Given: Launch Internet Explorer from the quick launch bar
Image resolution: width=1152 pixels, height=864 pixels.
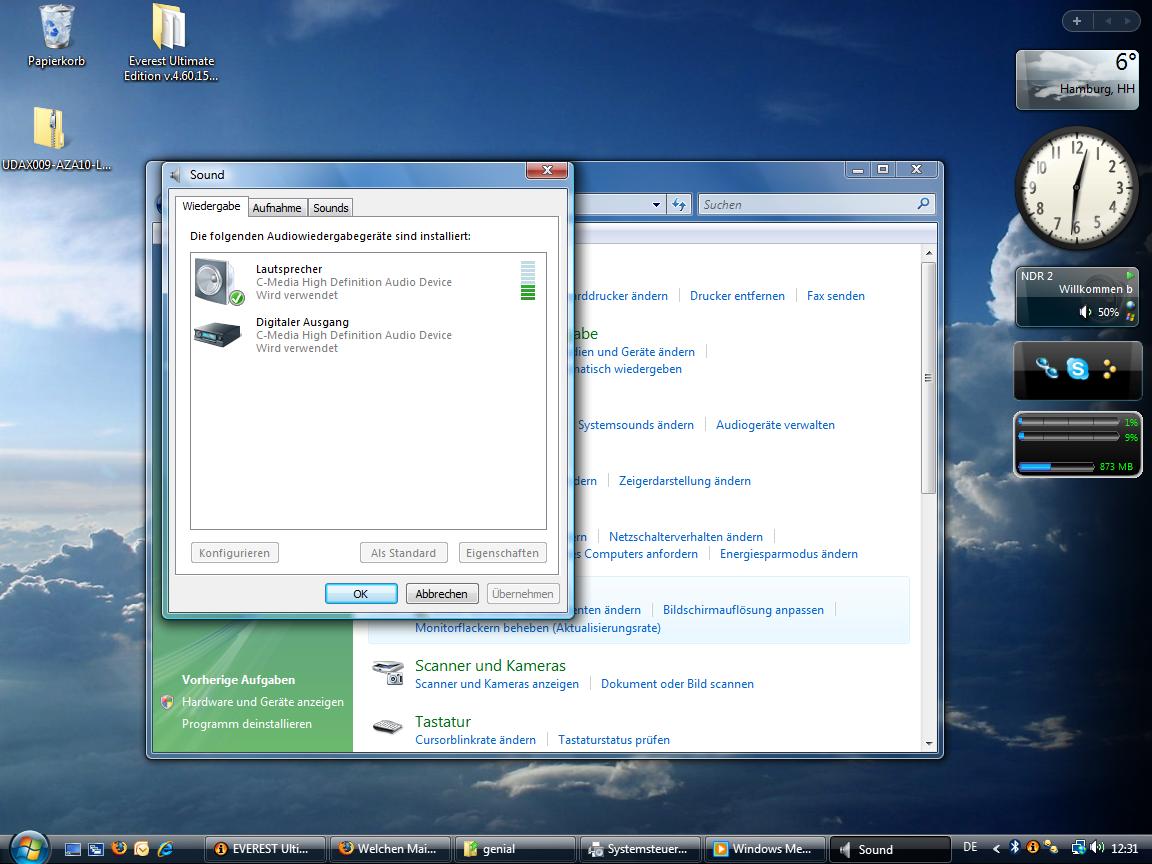Looking at the screenshot, I should coord(165,849).
